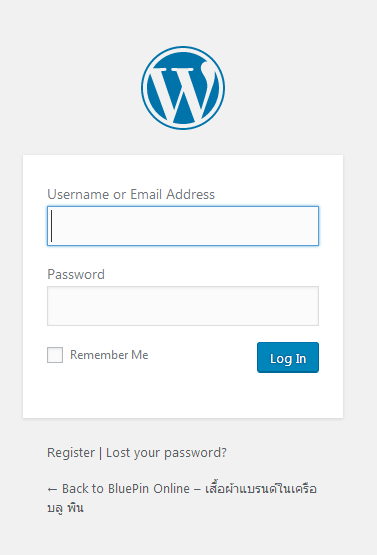Focus the Username or Email Address field
The height and width of the screenshot is (555, 377).
click(x=183, y=226)
